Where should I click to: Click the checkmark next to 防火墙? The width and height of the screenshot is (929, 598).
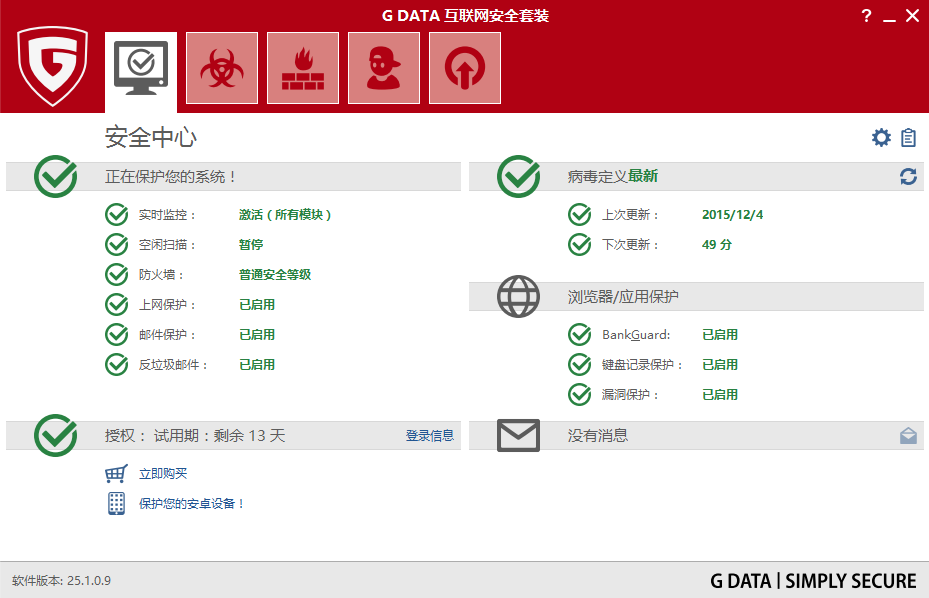click(117, 274)
